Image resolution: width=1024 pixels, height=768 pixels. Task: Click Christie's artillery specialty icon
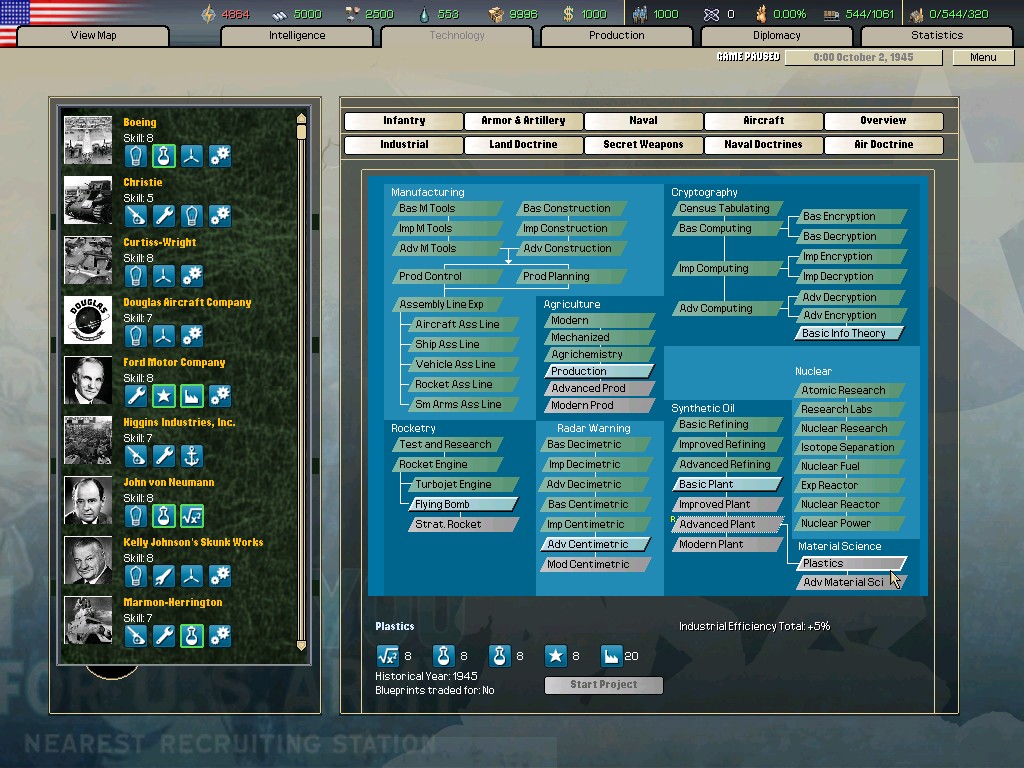point(135,216)
